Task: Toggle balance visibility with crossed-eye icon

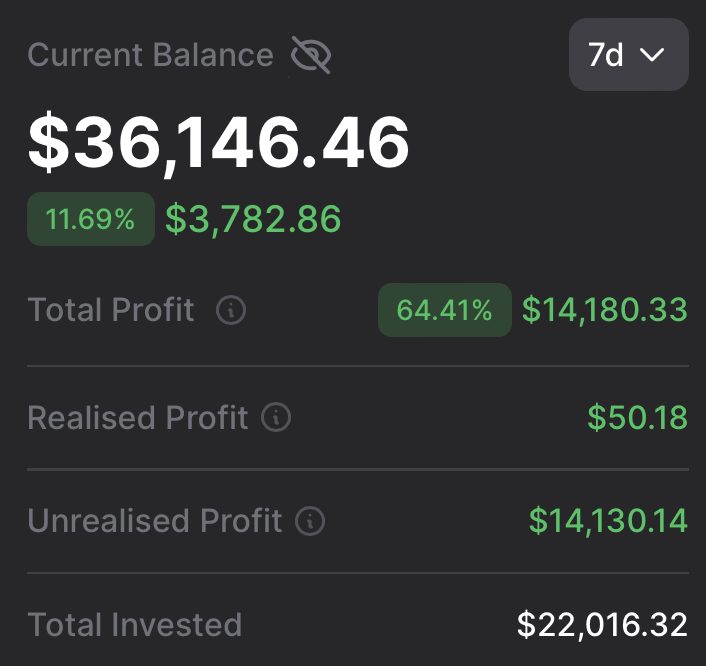Action: click(311, 55)
